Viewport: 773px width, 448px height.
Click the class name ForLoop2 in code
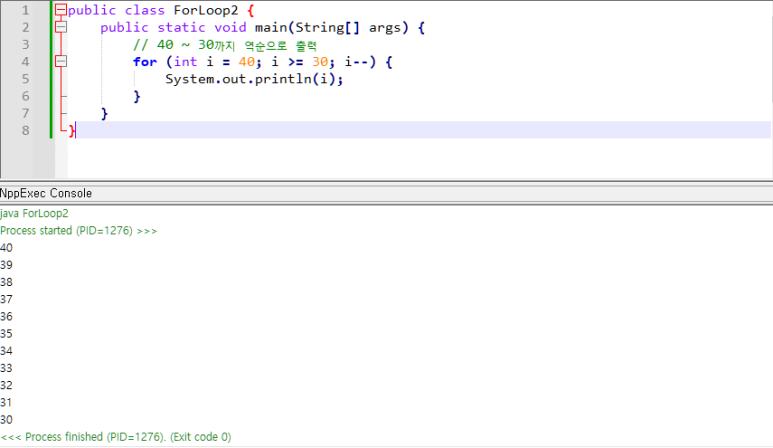[x=206, y=10]
